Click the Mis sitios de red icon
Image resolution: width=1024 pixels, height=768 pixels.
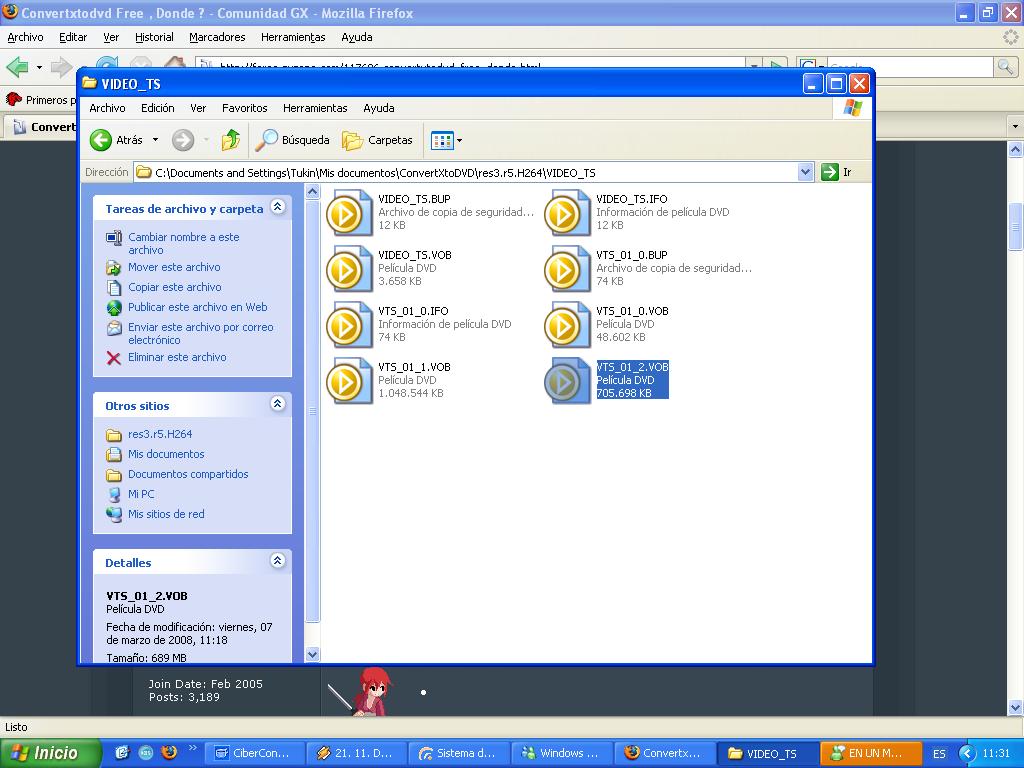pos(114,515)
